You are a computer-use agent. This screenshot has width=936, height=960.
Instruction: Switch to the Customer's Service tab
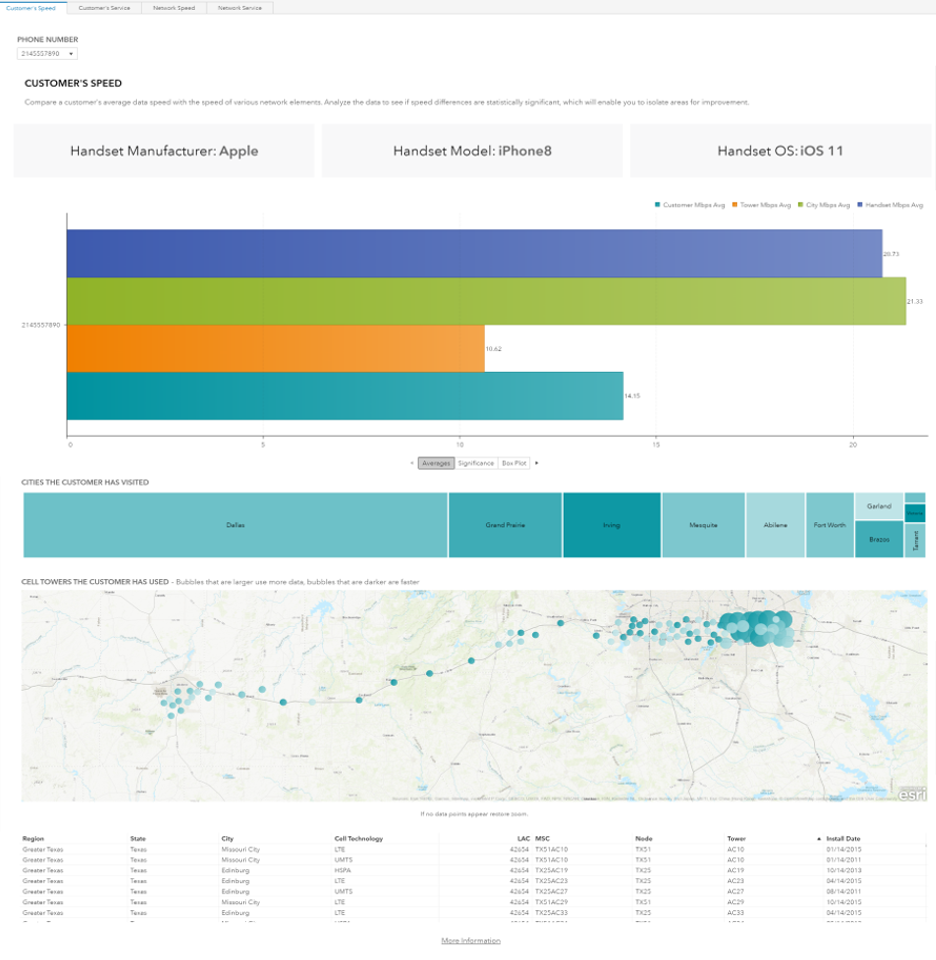coord(104,8)
